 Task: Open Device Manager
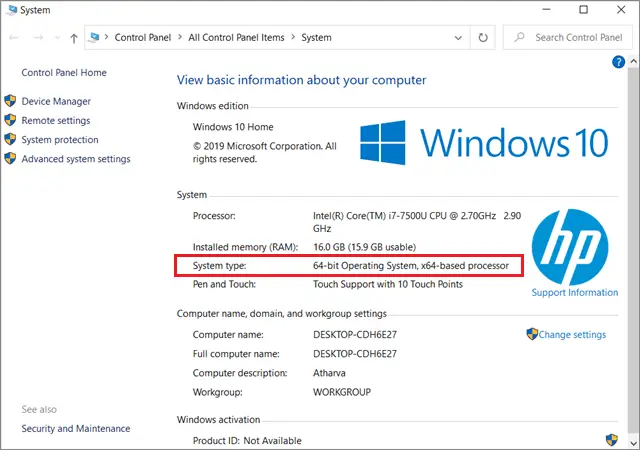pos(56,101)
